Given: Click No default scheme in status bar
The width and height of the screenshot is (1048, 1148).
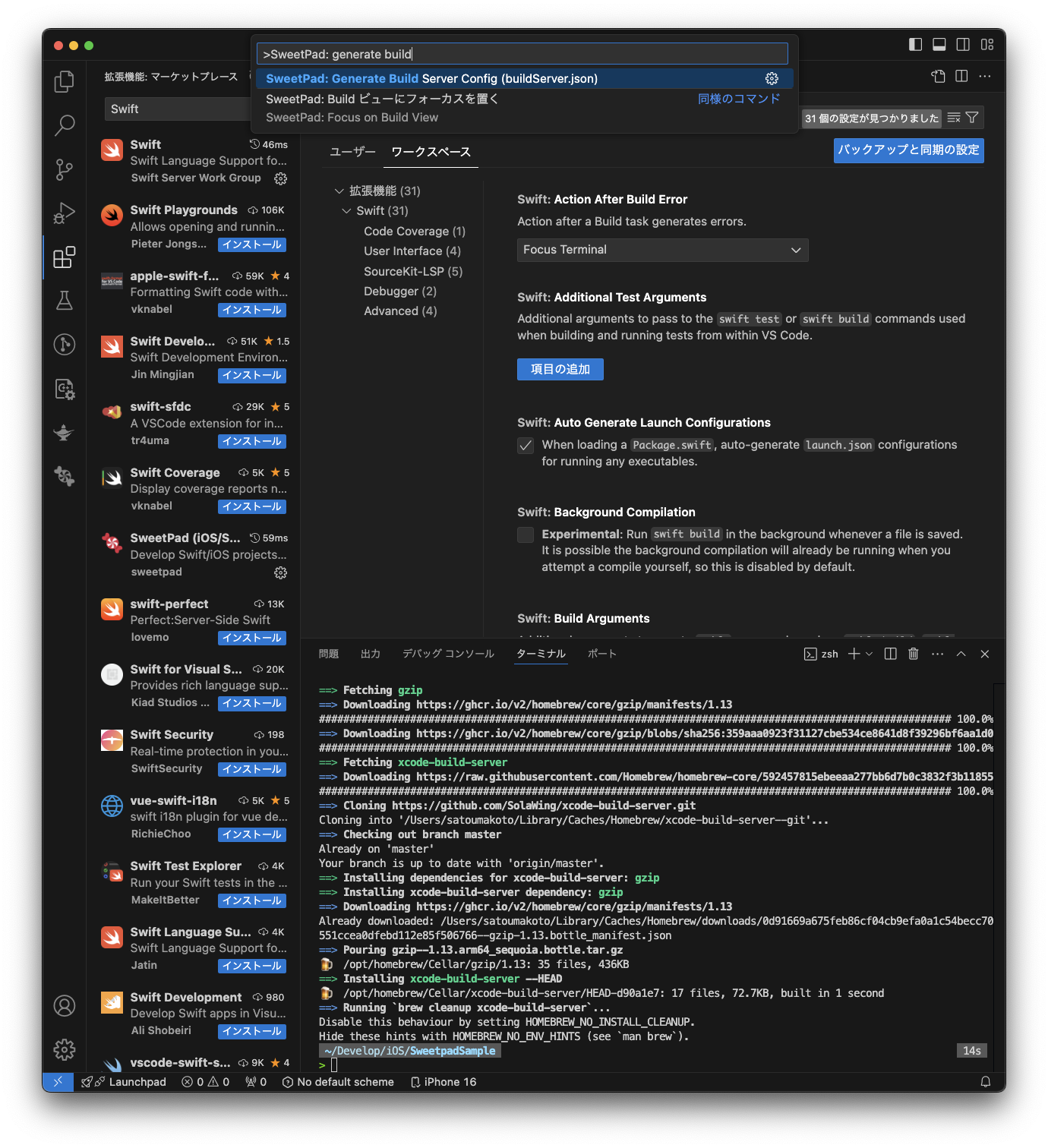Looking at the screenshot, I should tap(338, 1082).
